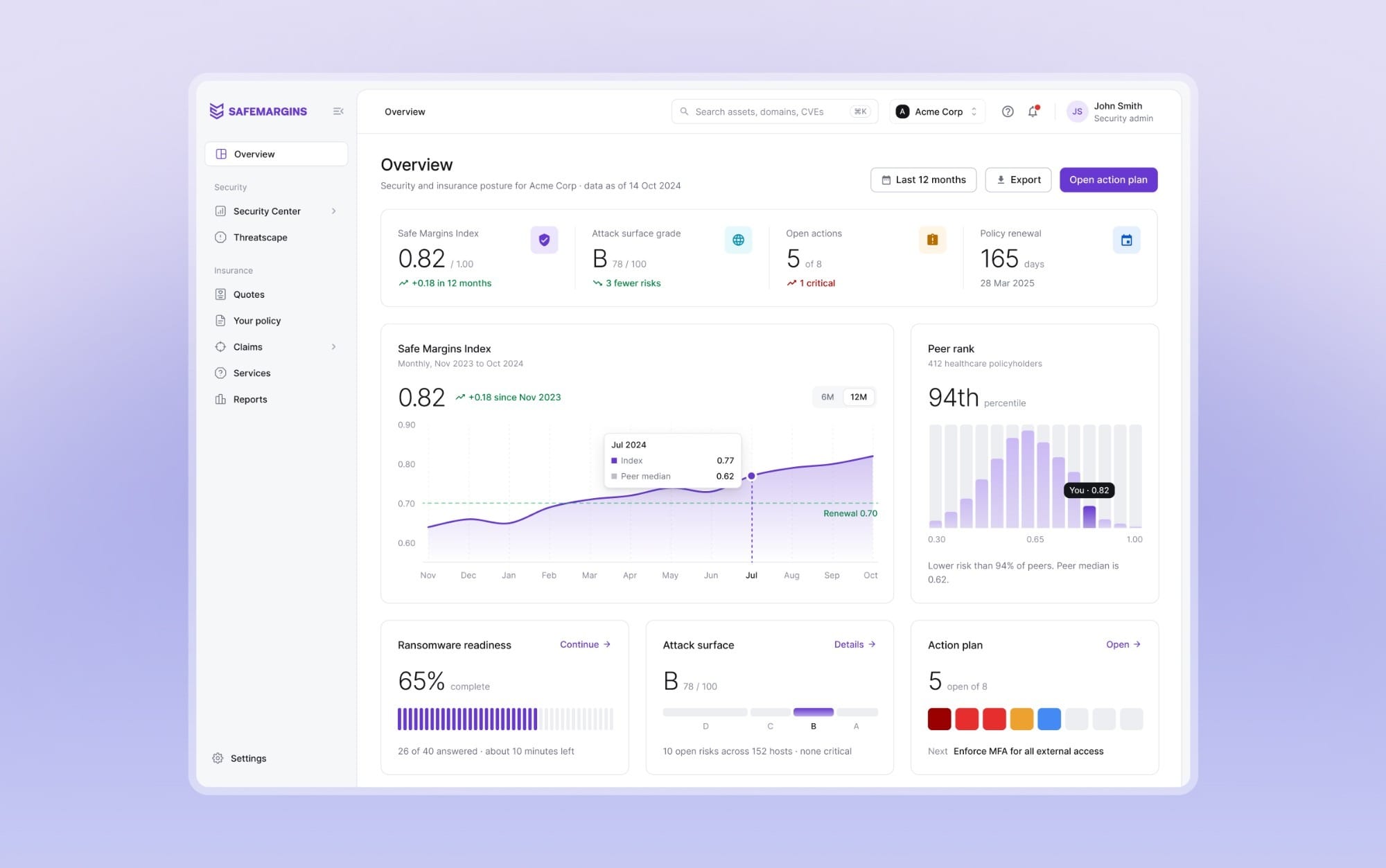
Task: Open the help question mark icon
Action: coord(1008,112)
